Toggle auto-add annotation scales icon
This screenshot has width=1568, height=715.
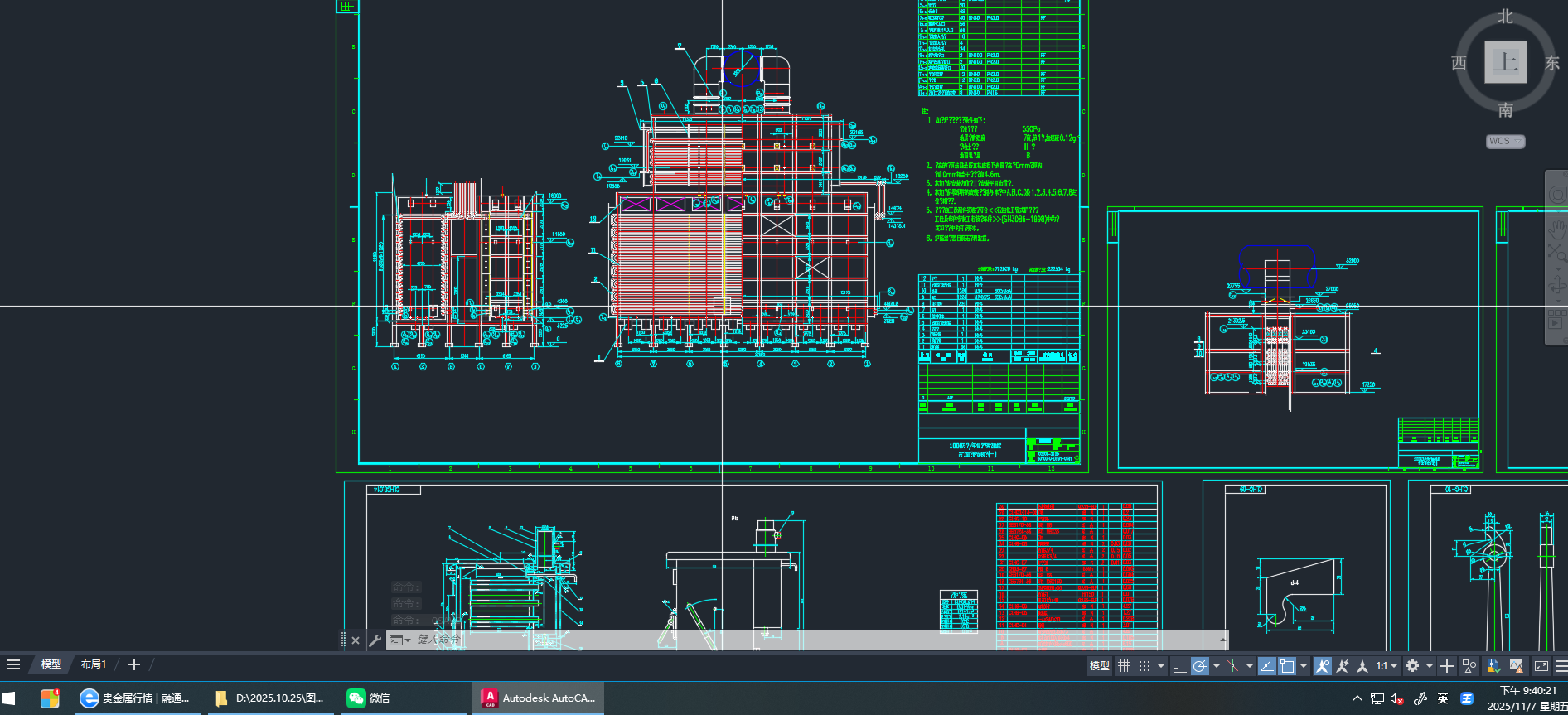[1343, 666]
